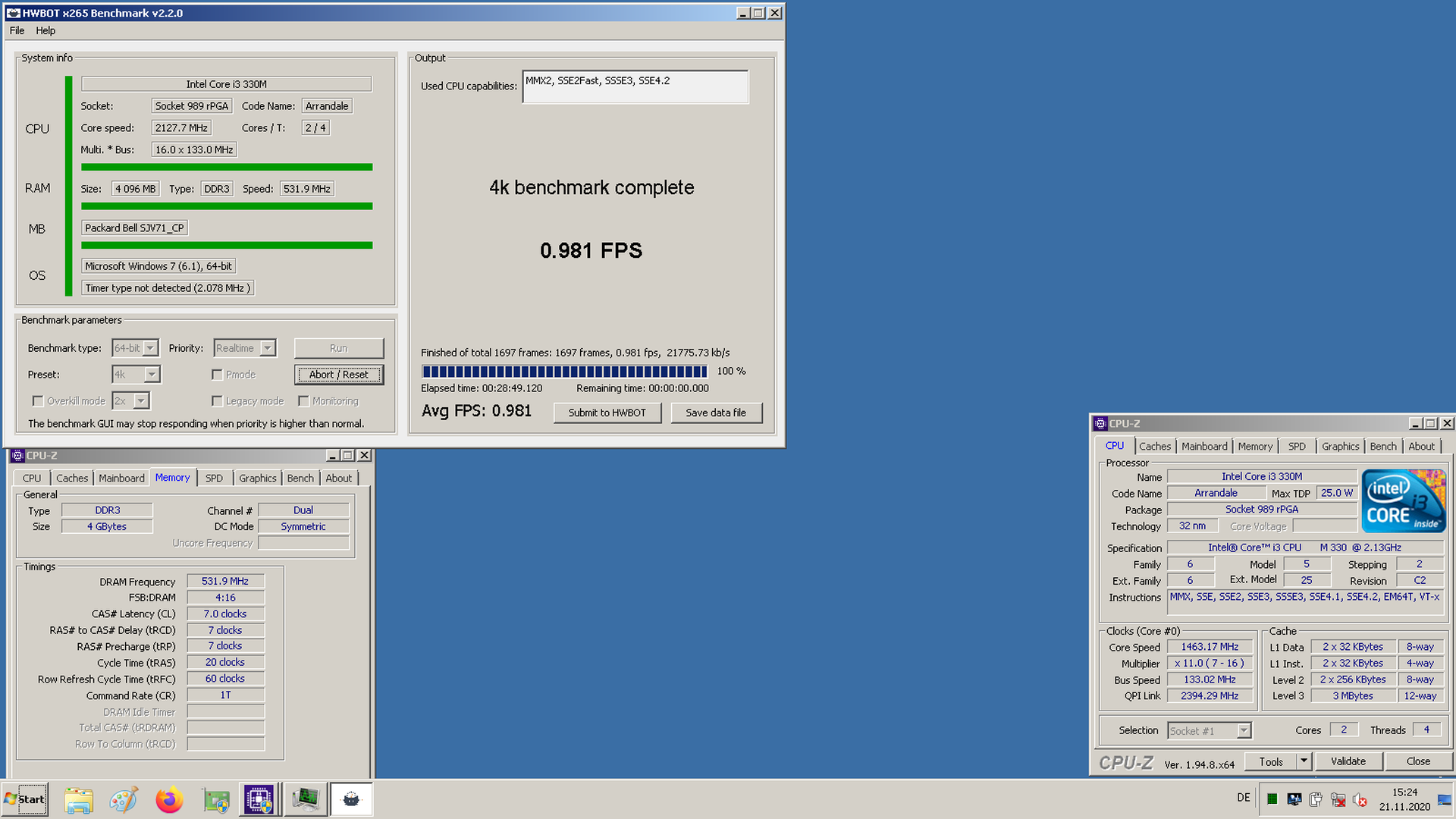Click the DE language indicator
Image resolution: width=1456 pixels, height=819 pixels.
1243,798
